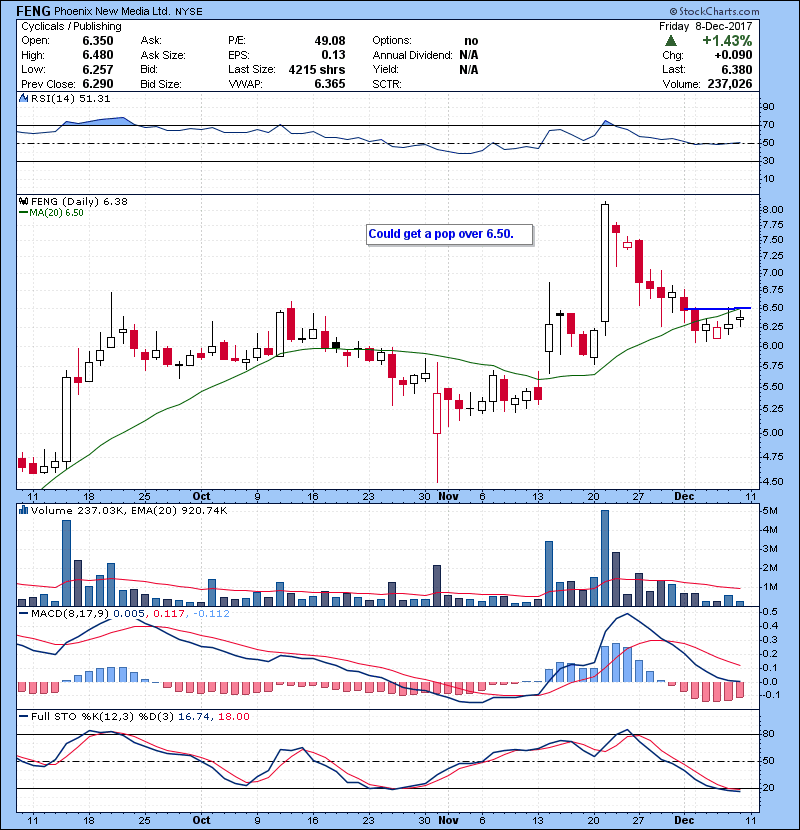Click the 8.00 label on the price axis
The height and width of the screenshot is (830, 800).
click(x=772, y=209)
